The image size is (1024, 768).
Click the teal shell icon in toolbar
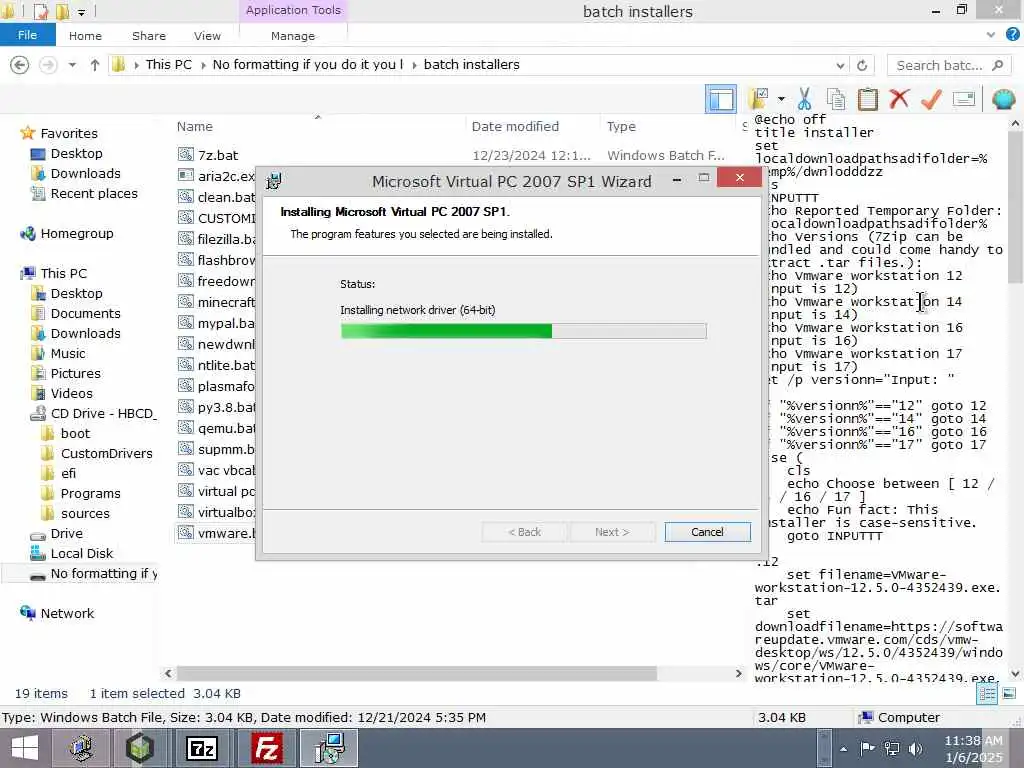click(1003, 99)
